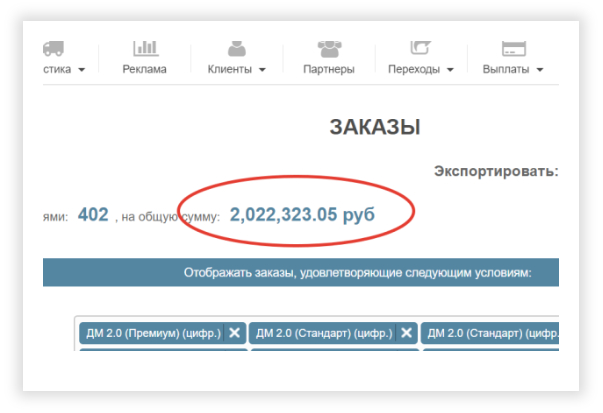Click the orders count 402
The height and width of the screenshot is (413, 603).
click(x=92, y=213)
